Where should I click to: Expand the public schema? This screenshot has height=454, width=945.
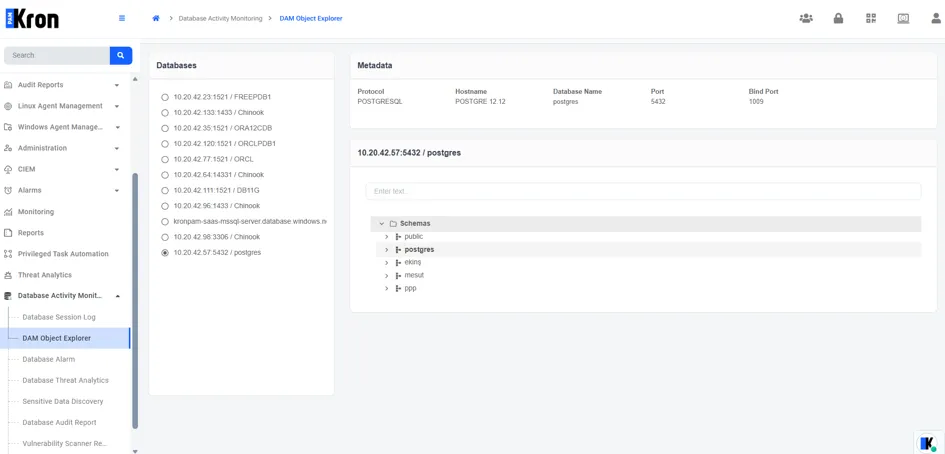click(x=387, y=237)
